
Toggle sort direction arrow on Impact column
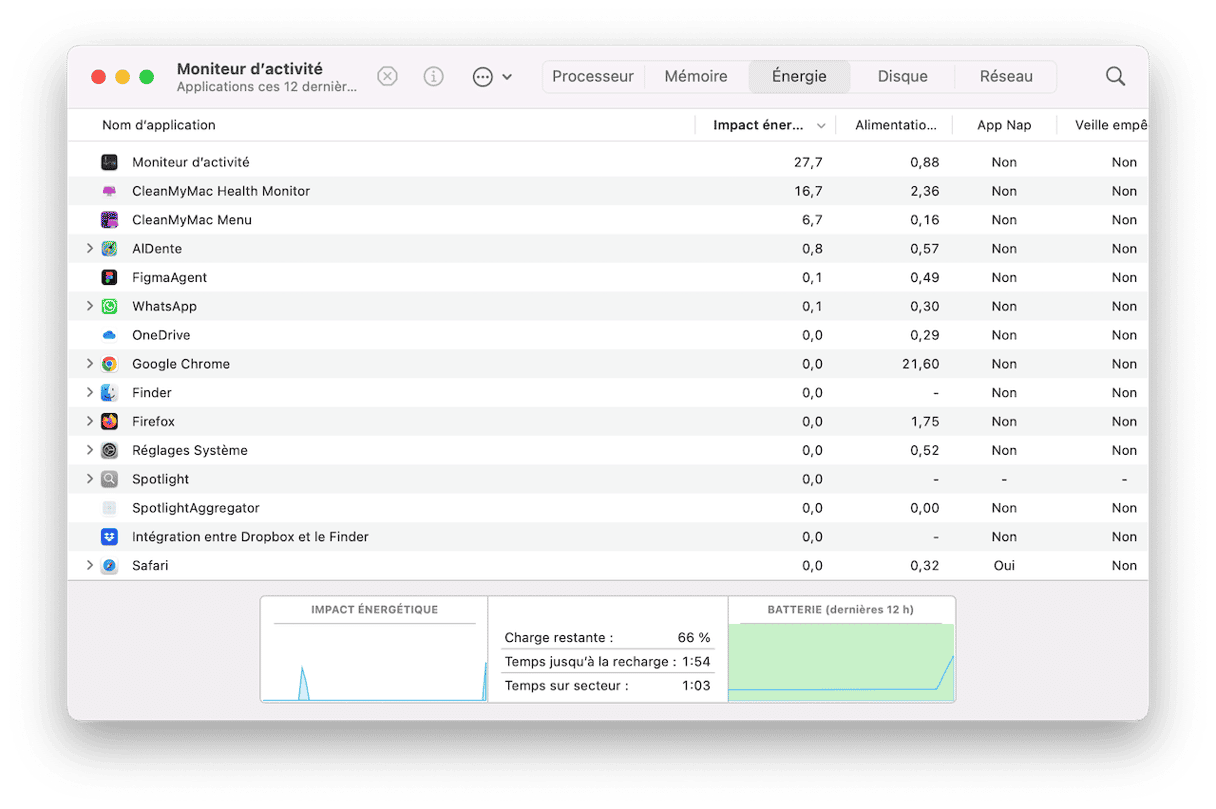pos(821,126)
